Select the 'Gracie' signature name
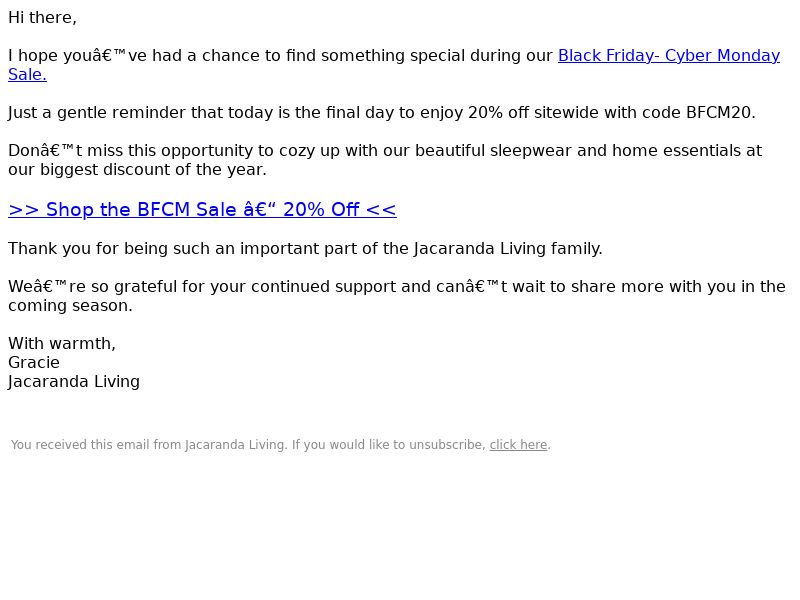This screenshot has width=800, height=600. pos(34,362)
